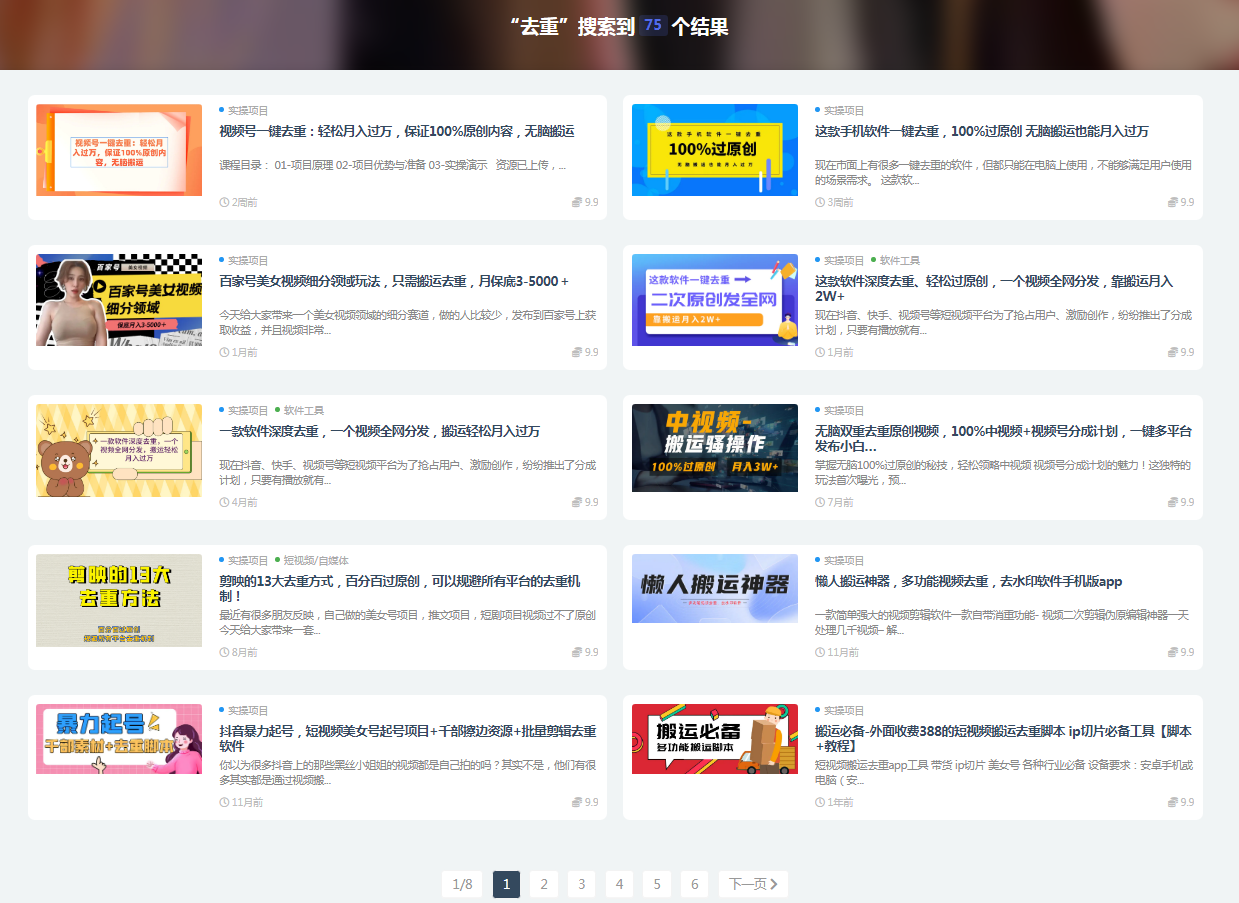Click the clock icon beside "2周前"
Screen dimensions: 1239x903
pyautogui.click(x=224, y=202)
